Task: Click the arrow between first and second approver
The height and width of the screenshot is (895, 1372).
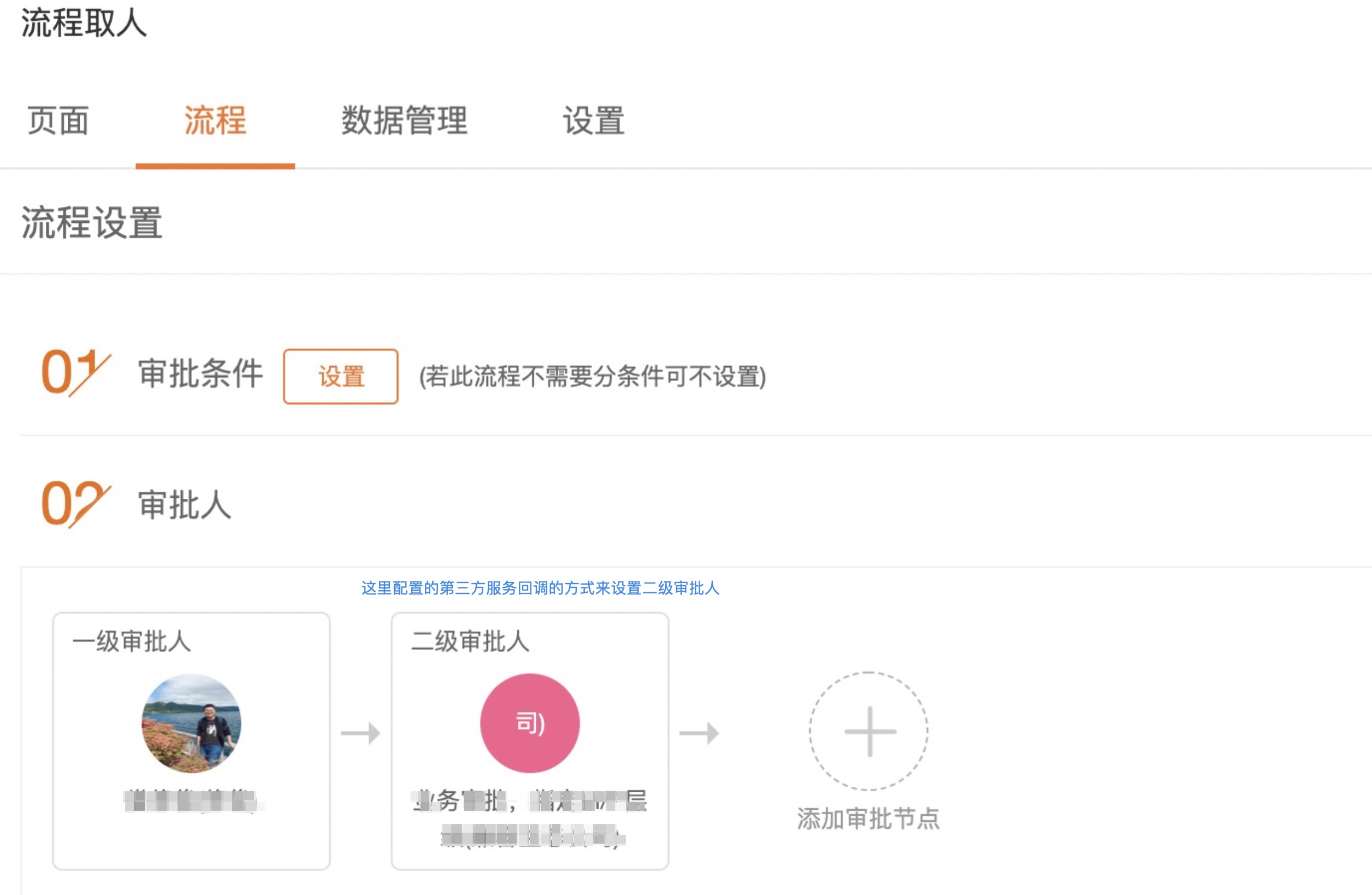Action: tap(360, 733)
